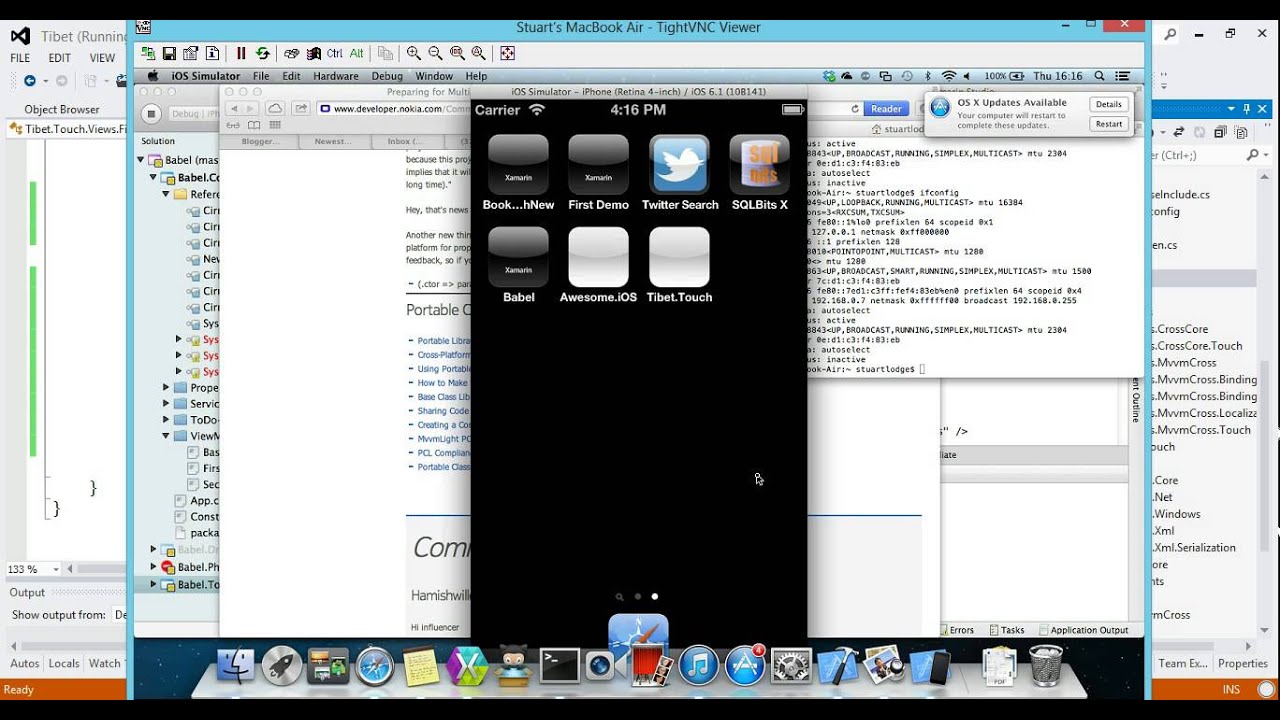
Task: Click the Safari Reader button
Action: pos(886,109)
